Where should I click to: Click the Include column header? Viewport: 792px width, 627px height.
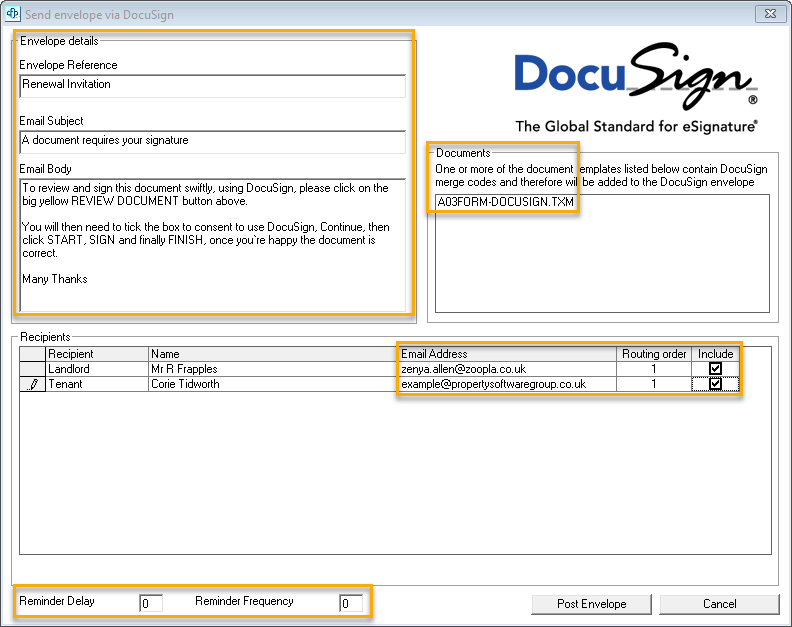pos(715,354)
